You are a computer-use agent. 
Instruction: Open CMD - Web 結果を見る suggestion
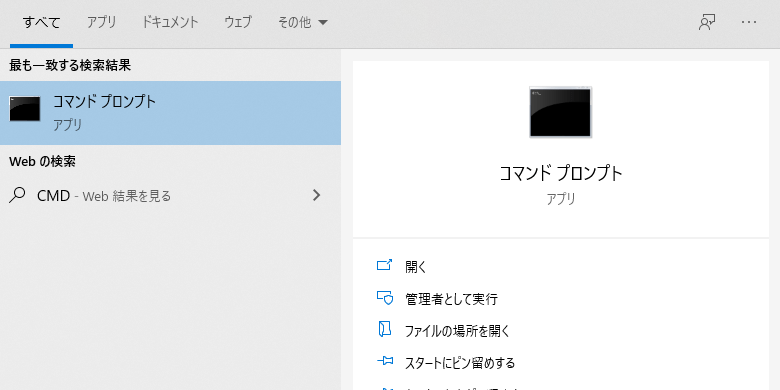pos(170,195)
